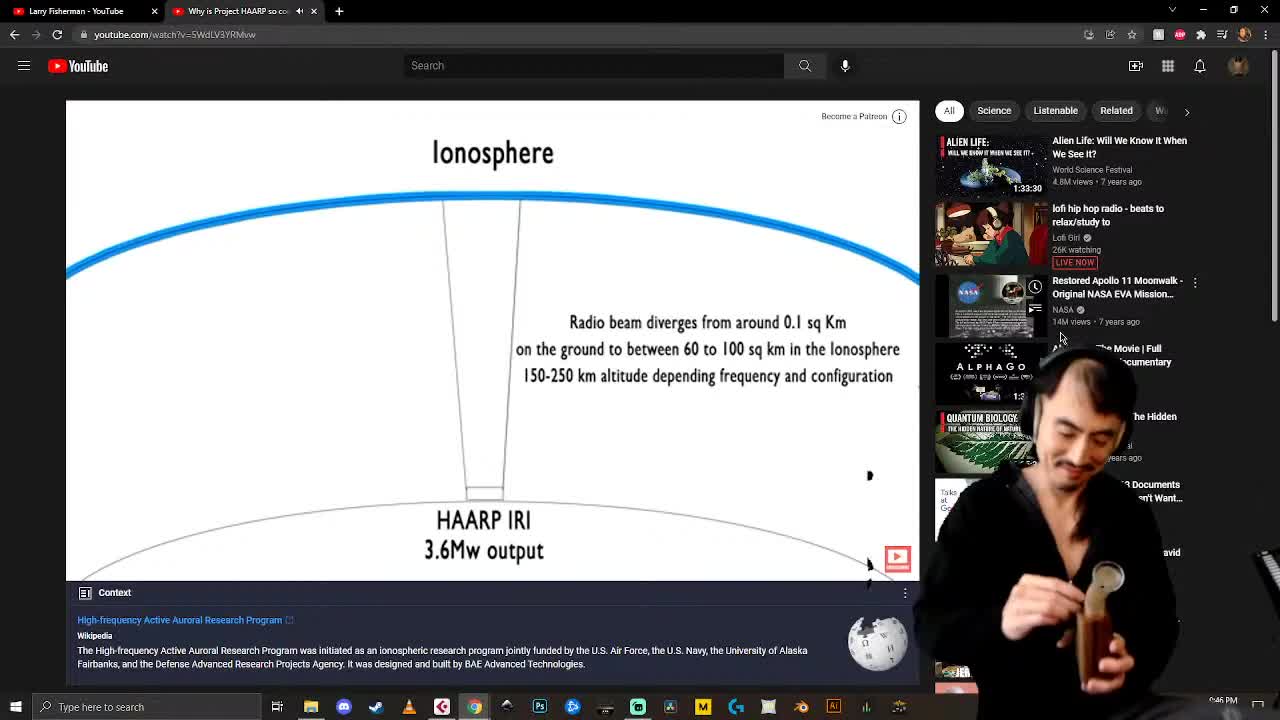Open Steam from the taskbar

pyautogui.click(x=376, y=707)
